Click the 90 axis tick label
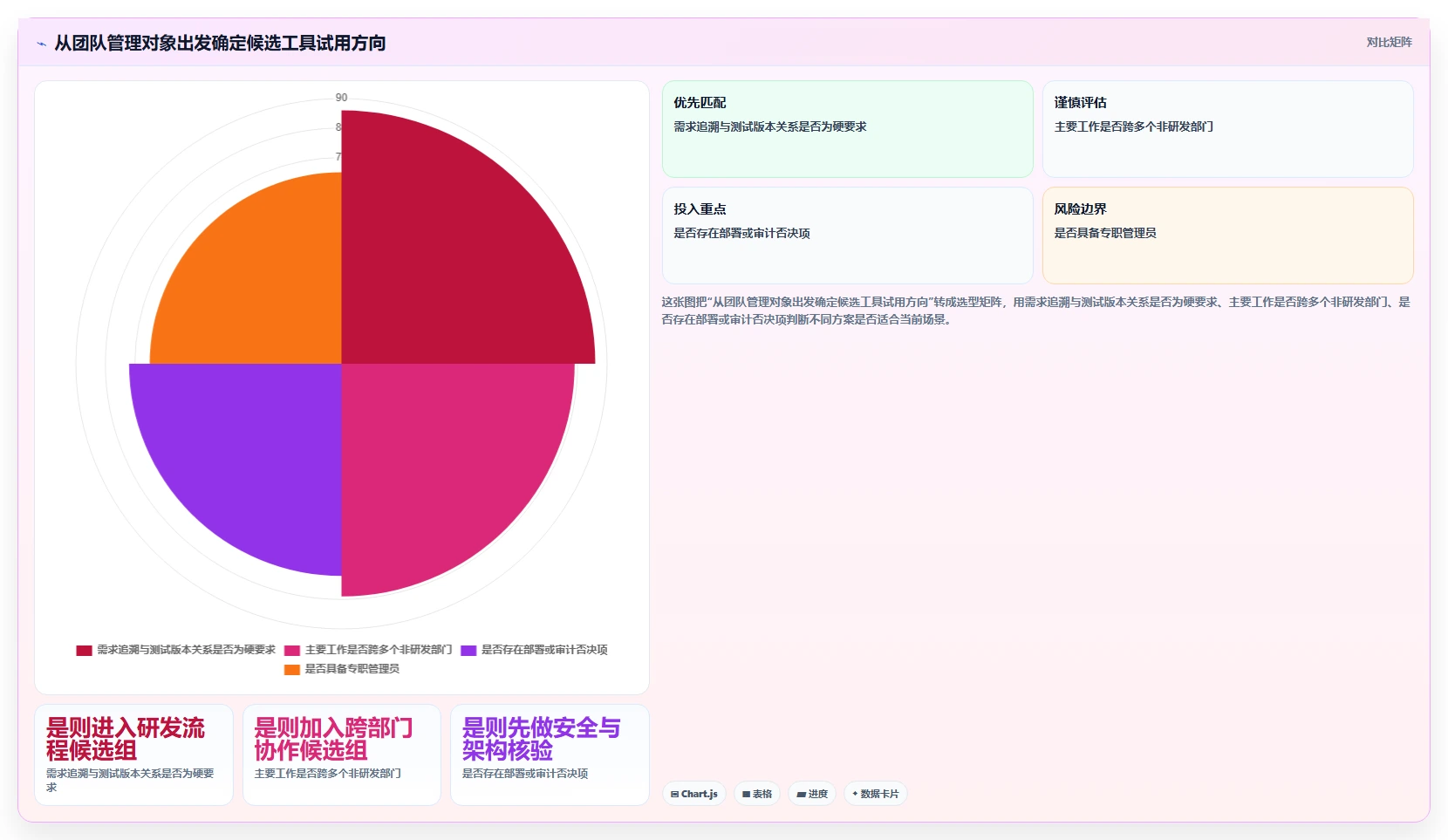 [341, 98]
